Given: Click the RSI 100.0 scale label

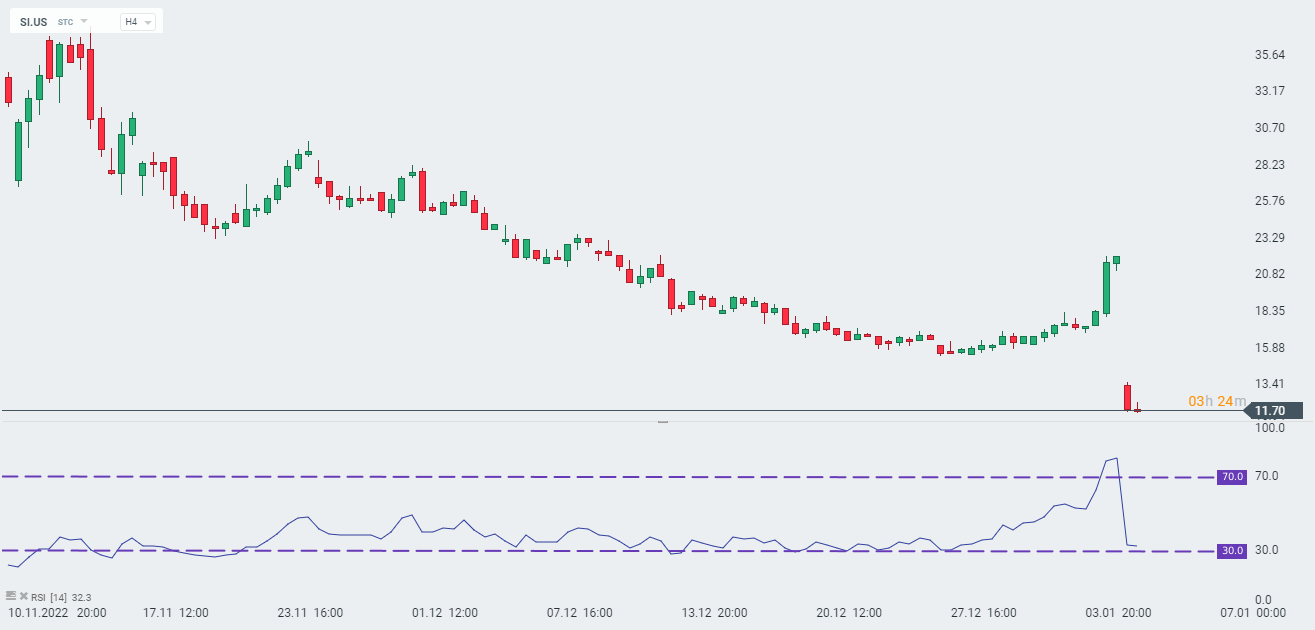Looking at the screenshot, I should [x=1270, y=428].
